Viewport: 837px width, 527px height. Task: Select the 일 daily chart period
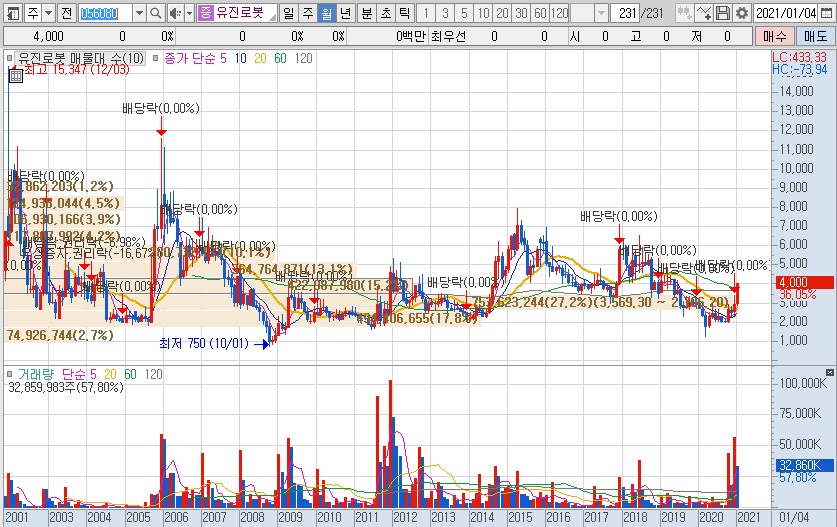pyautogui.click(x=289, y=13)
